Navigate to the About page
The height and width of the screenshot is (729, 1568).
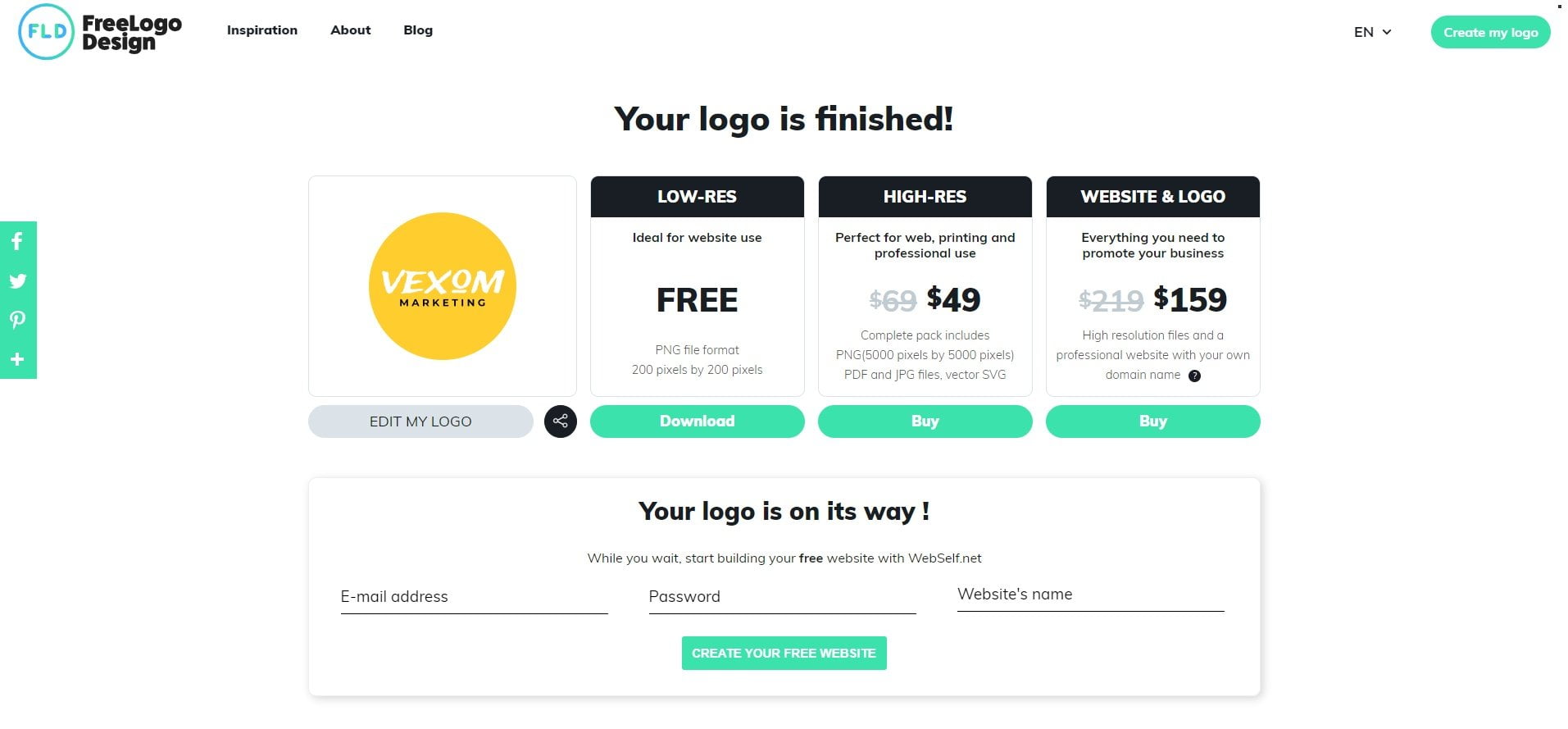(351, 30)
